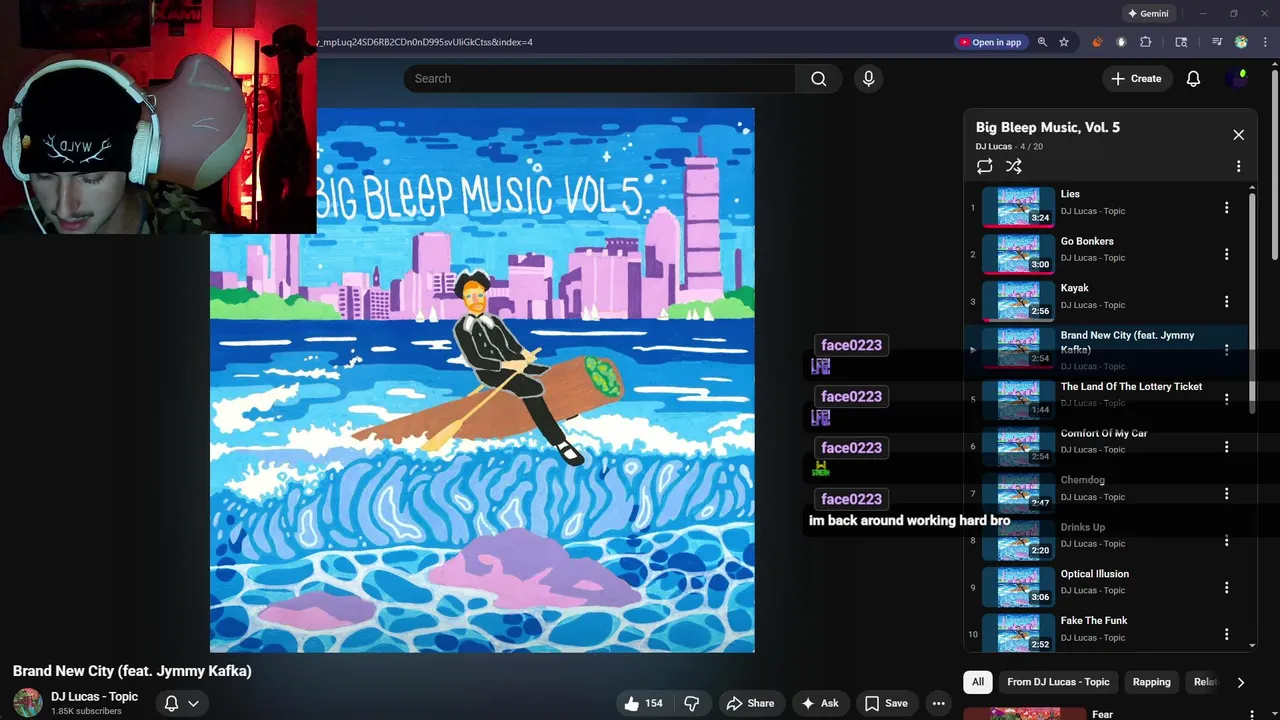Image resolution: width=1280 pixels, height=720 pixels.
Task: Open more options for Chemdog track
Action: [1226, 493]
